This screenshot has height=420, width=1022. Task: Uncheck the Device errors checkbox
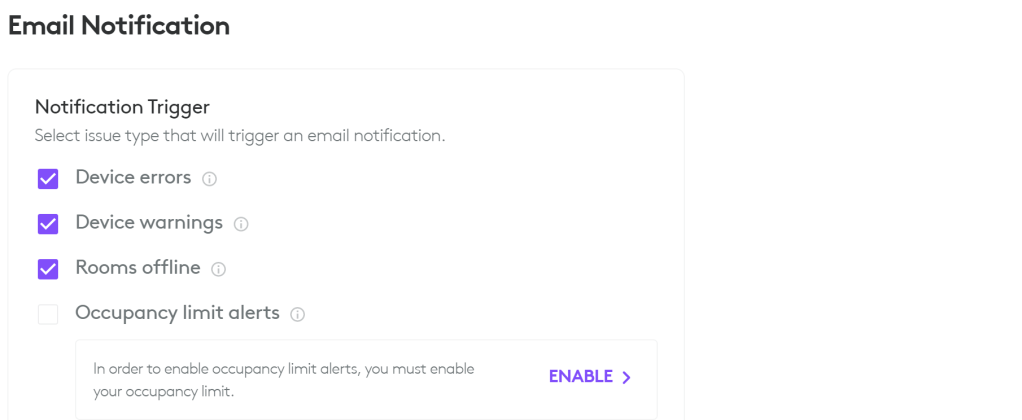pyautogui.click(x=48, y=179)
